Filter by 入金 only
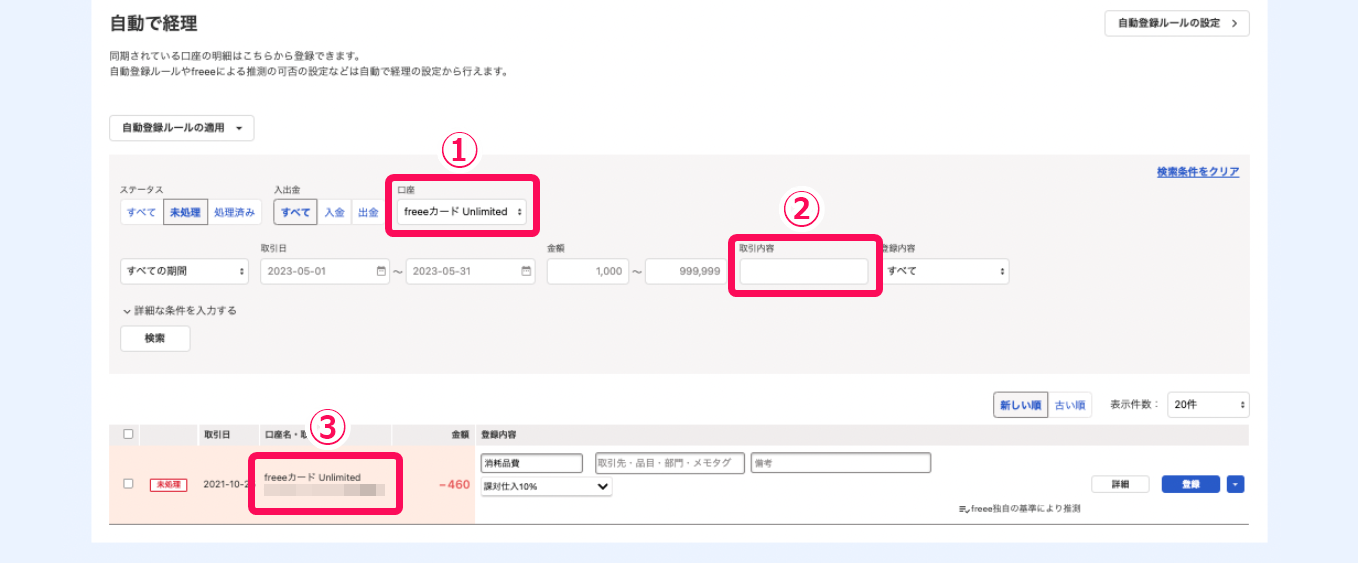The width and height of the screenshot is (1358, 563). (334, 212)
